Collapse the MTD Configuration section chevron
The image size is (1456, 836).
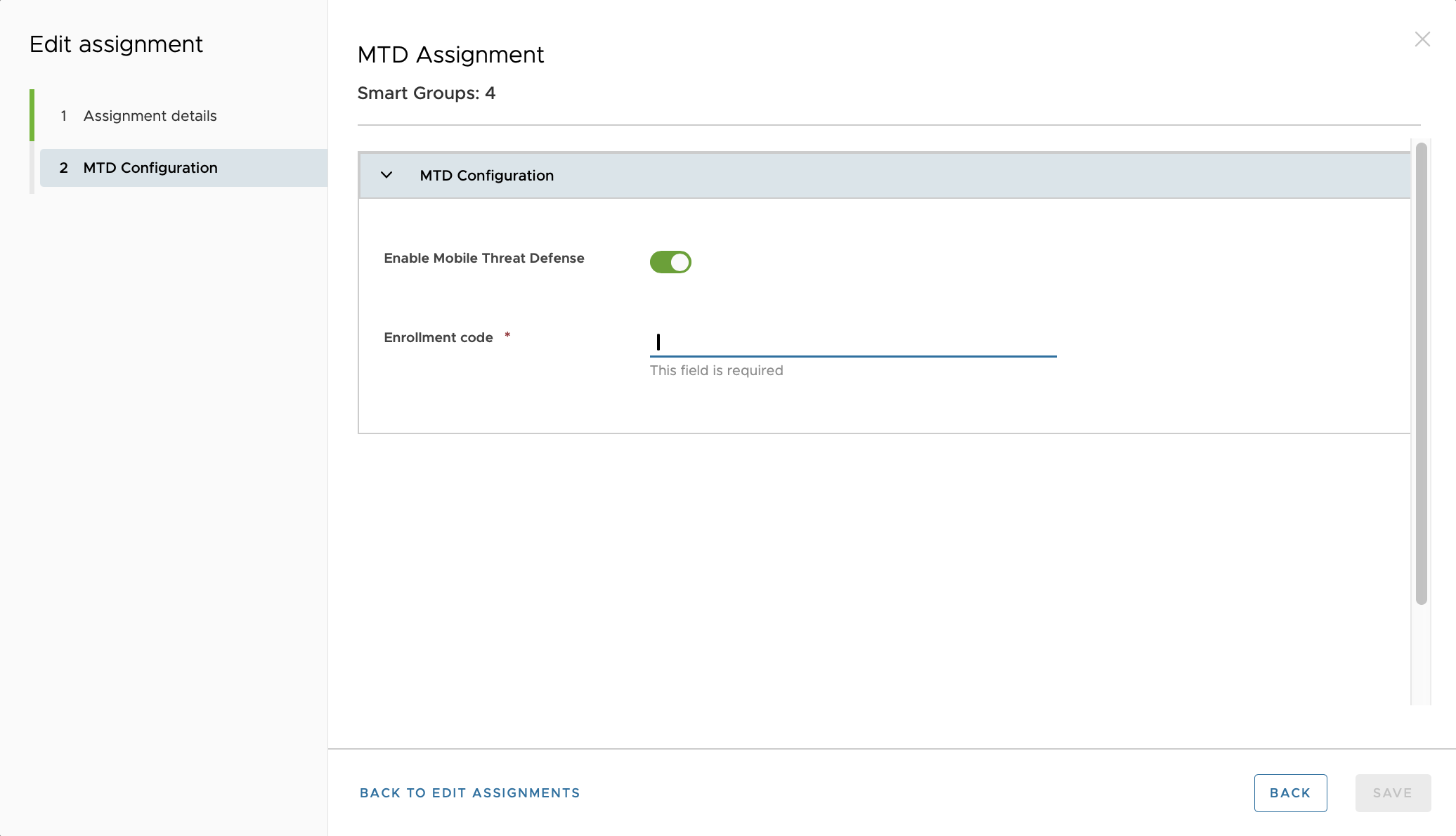click(386, 175)
